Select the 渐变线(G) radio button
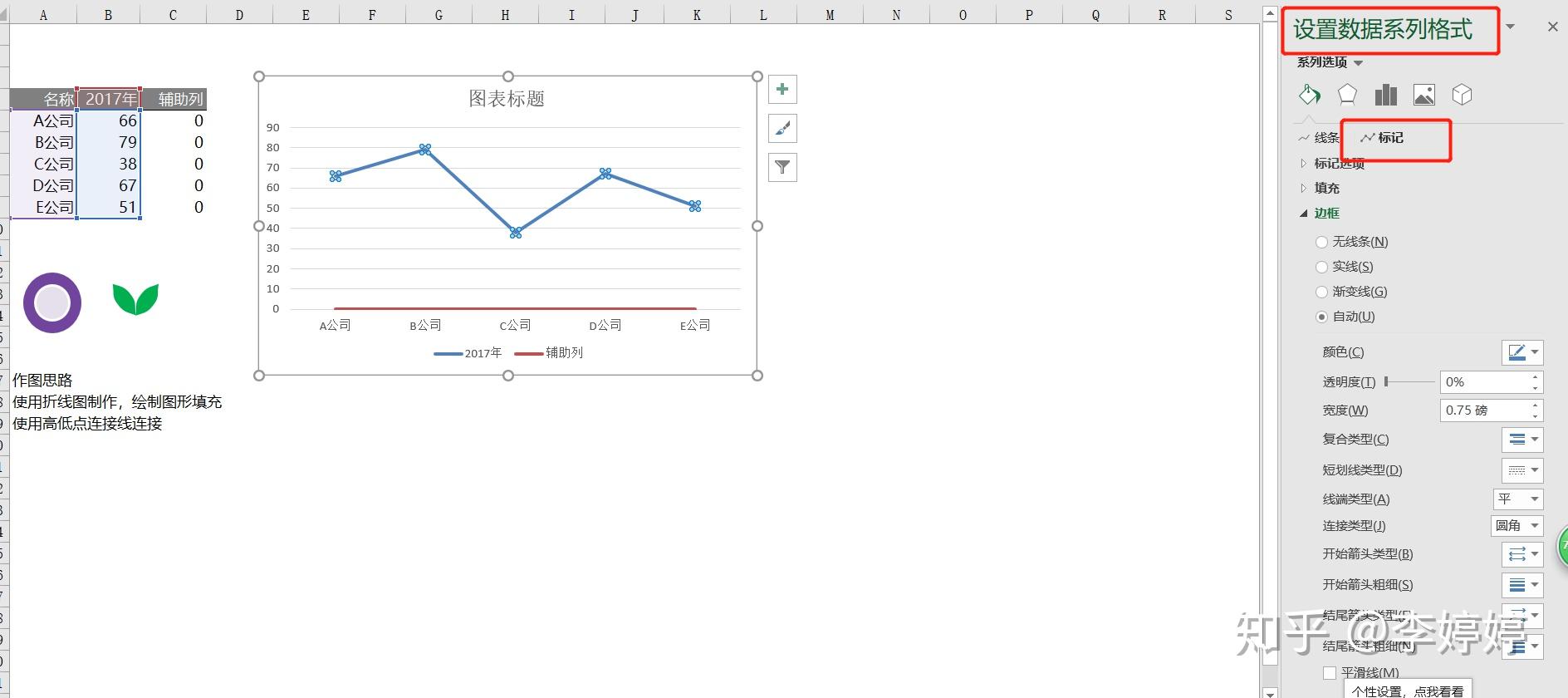Screen dimensions: 1568x698 coord(1322,292)
